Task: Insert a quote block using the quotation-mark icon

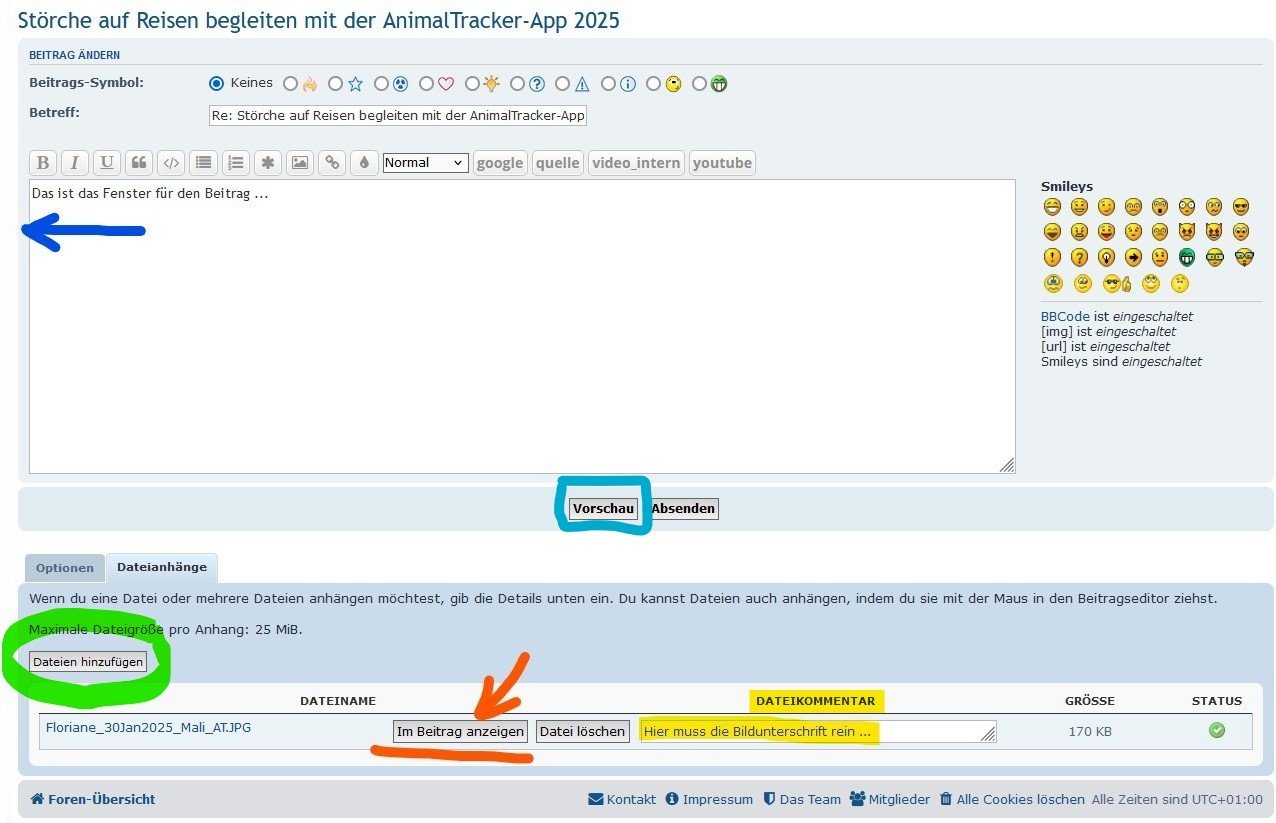Action: coord(139,163)
